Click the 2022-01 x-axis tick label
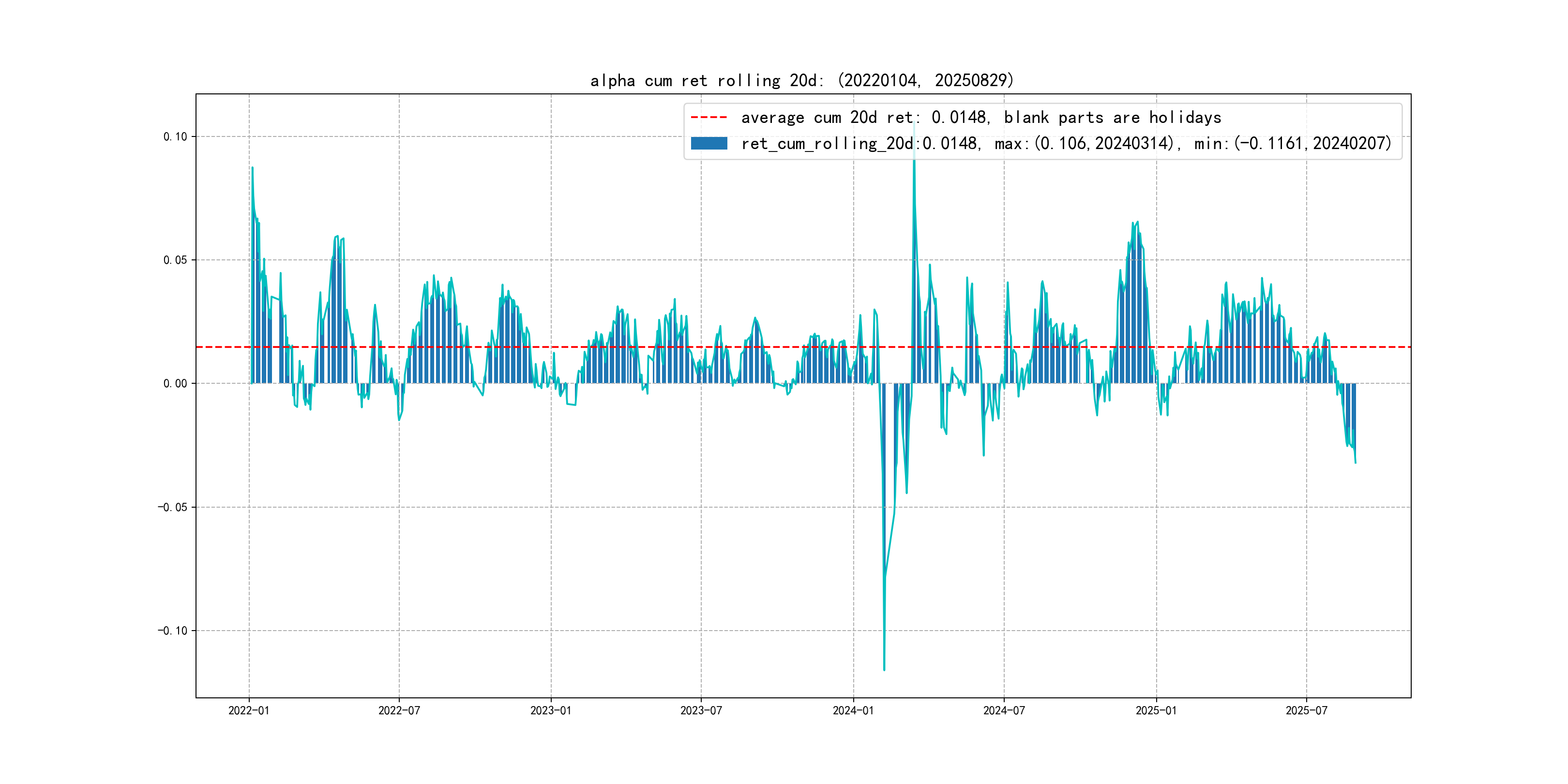This screenshot has width=1568, height=784. tap(248, 710)
